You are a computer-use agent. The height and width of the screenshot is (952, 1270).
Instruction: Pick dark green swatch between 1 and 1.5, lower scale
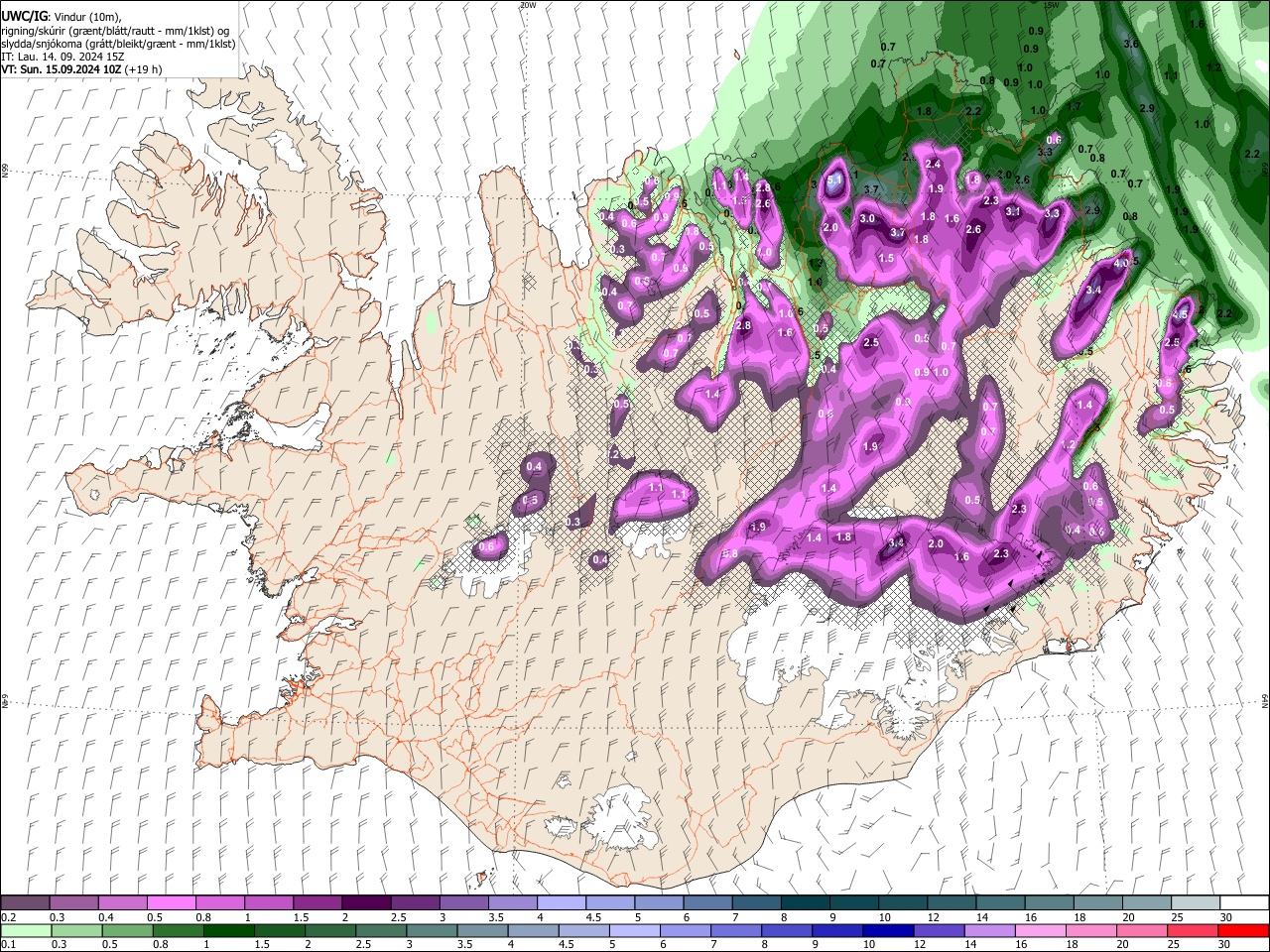tap(228, 930)
